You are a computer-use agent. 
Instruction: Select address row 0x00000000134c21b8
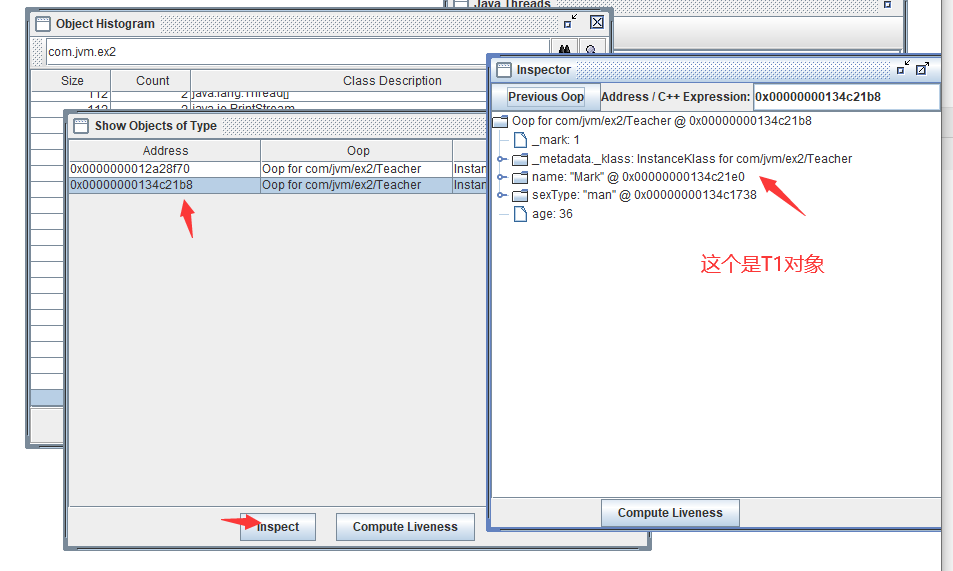pyautogui.click(x=165, y=185)
